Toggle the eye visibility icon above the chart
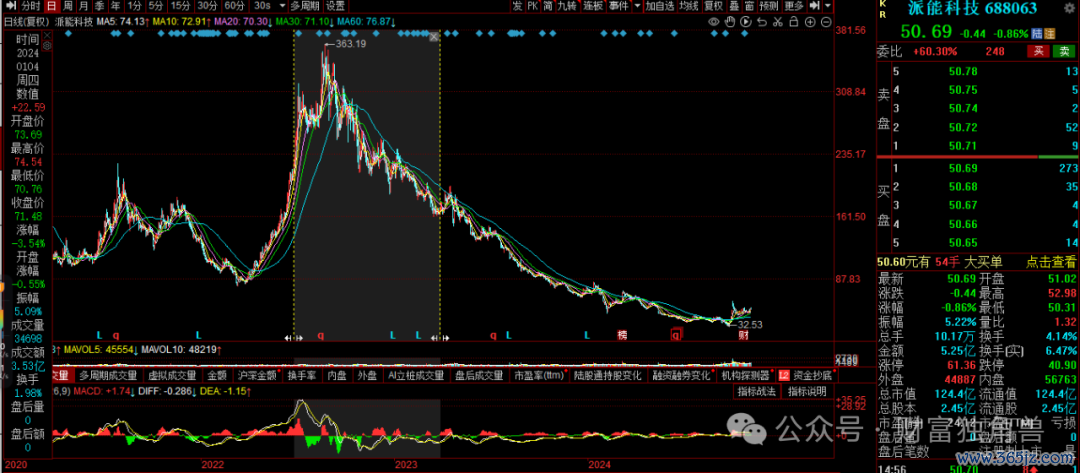Image resolution: width=1080 pixels, height=473 pixels. 714,22
